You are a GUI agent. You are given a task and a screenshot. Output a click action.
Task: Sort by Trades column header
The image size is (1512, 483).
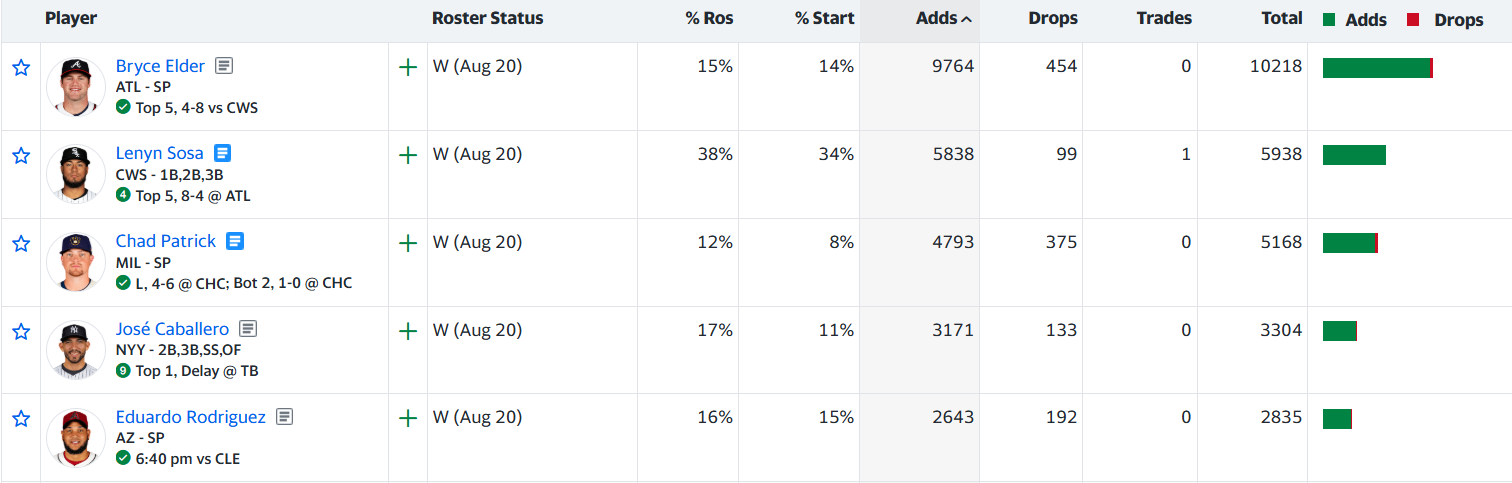[x=1164, y=19]
